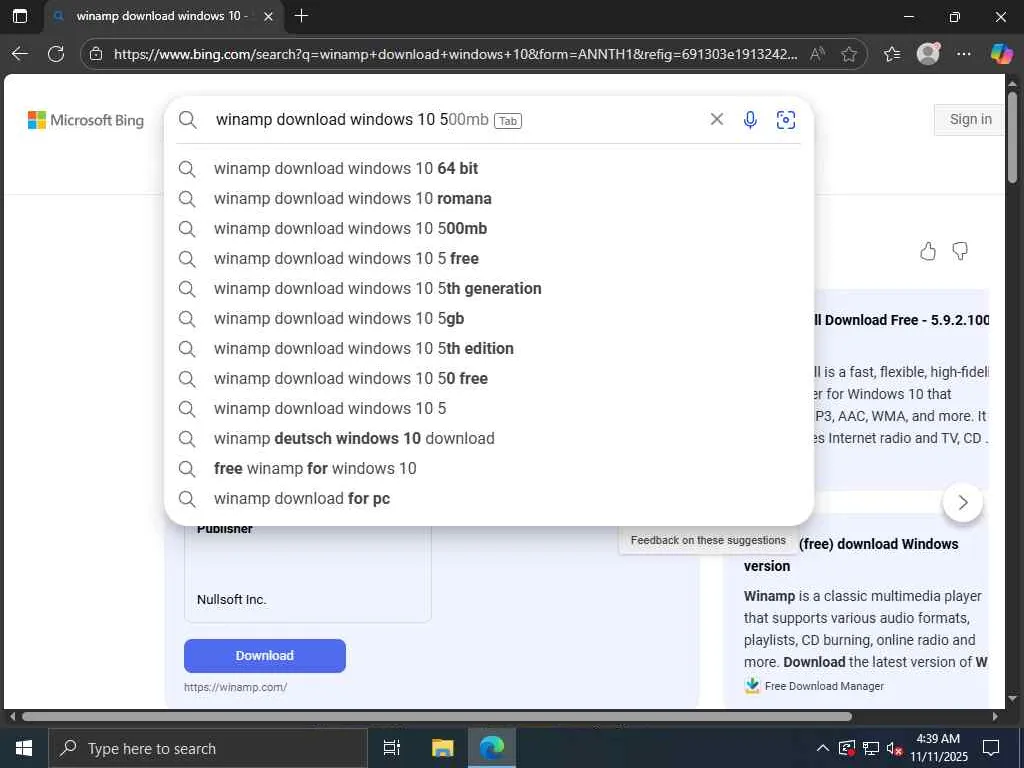Pick the 500mb suggestion
Screen dimensions: 1024x768
488,229
